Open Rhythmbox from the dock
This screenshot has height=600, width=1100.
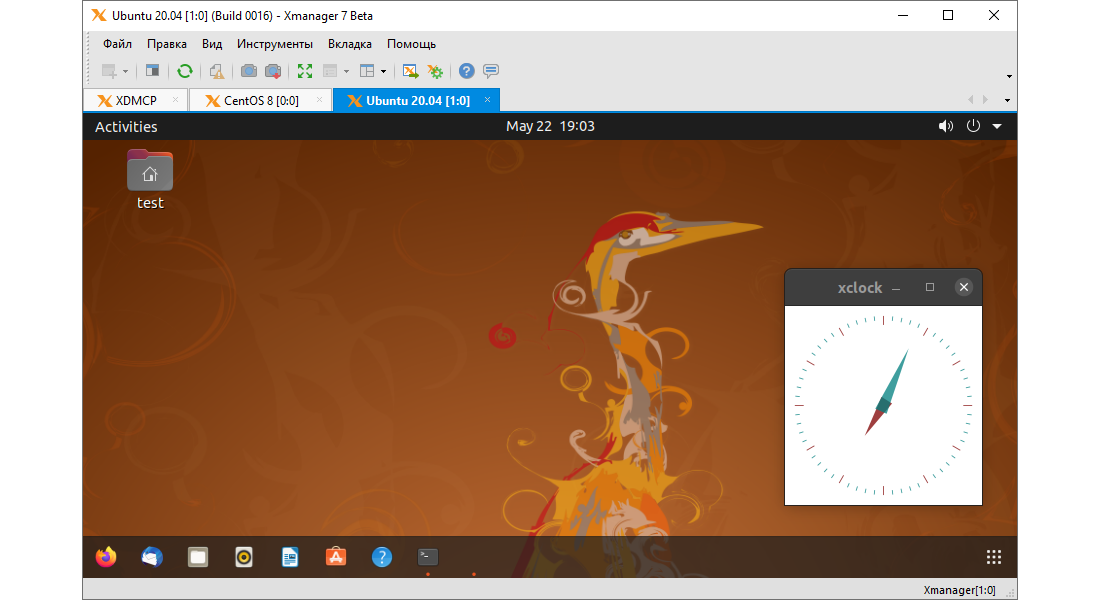pyautogui.click(x=244, y=557)
